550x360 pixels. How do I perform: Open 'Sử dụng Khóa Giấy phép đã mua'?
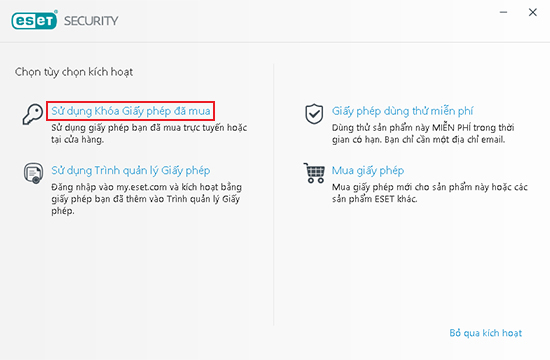pyautogui.click(x=130, y=111)
